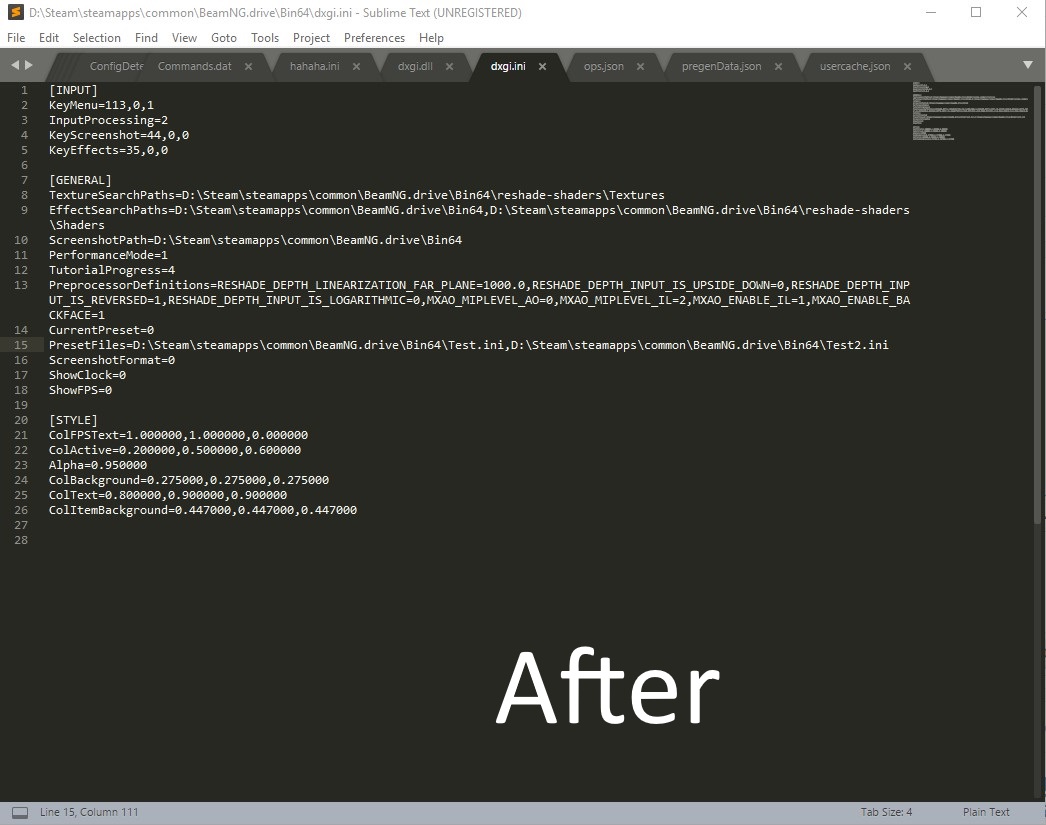Click line number 15 in the gutter
This screenshot has height=825, width=1046.
21,345
